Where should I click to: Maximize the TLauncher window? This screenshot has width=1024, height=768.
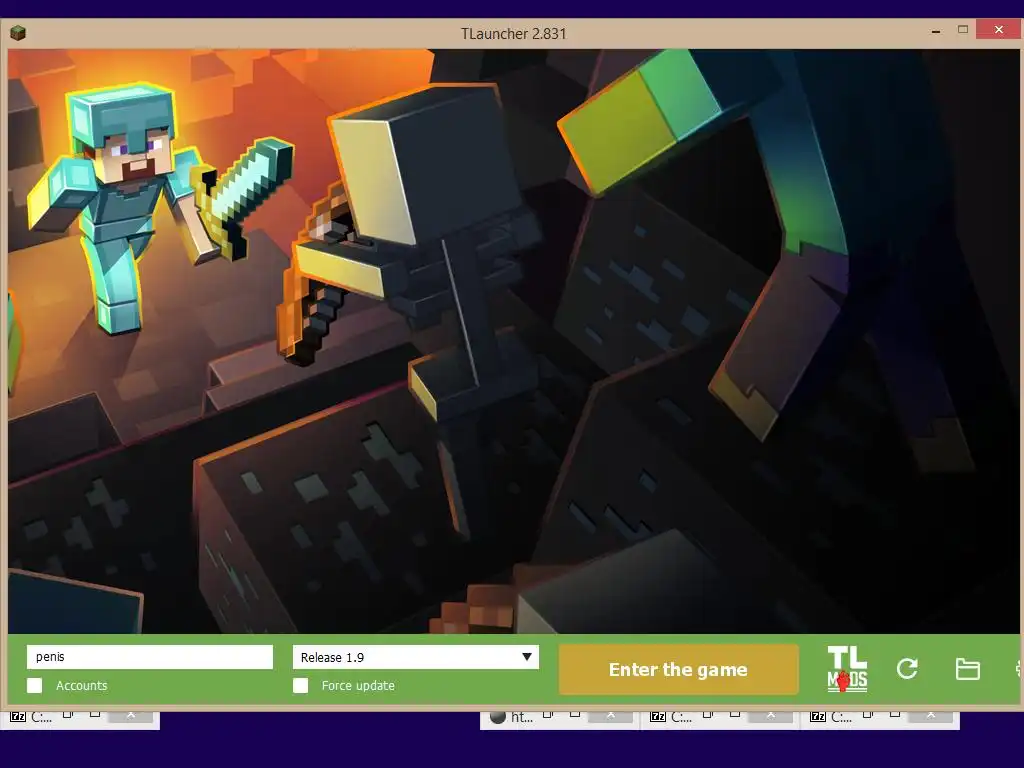point(963,29)
